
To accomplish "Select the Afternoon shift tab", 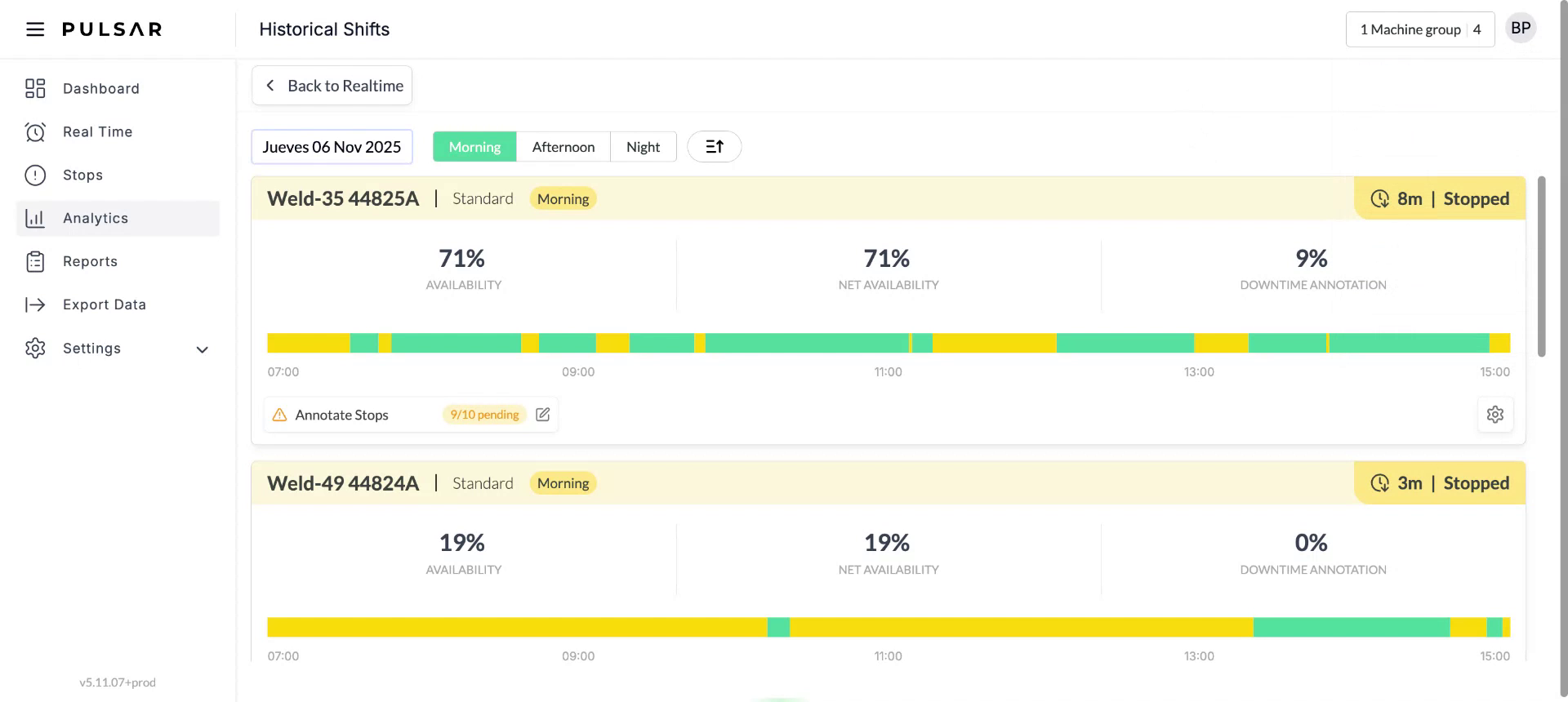I will point(563,147).
